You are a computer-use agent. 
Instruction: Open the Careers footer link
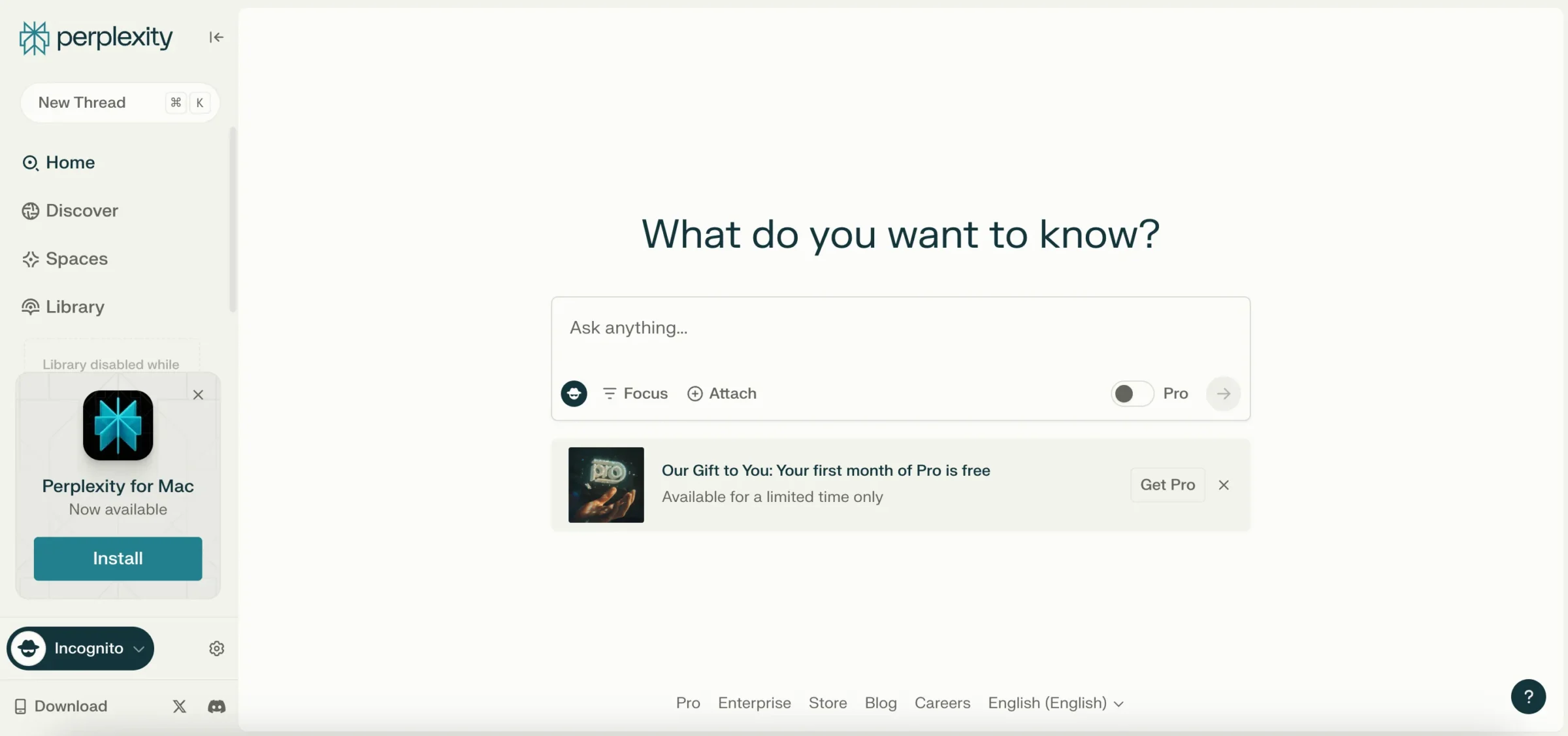point(942,703)
